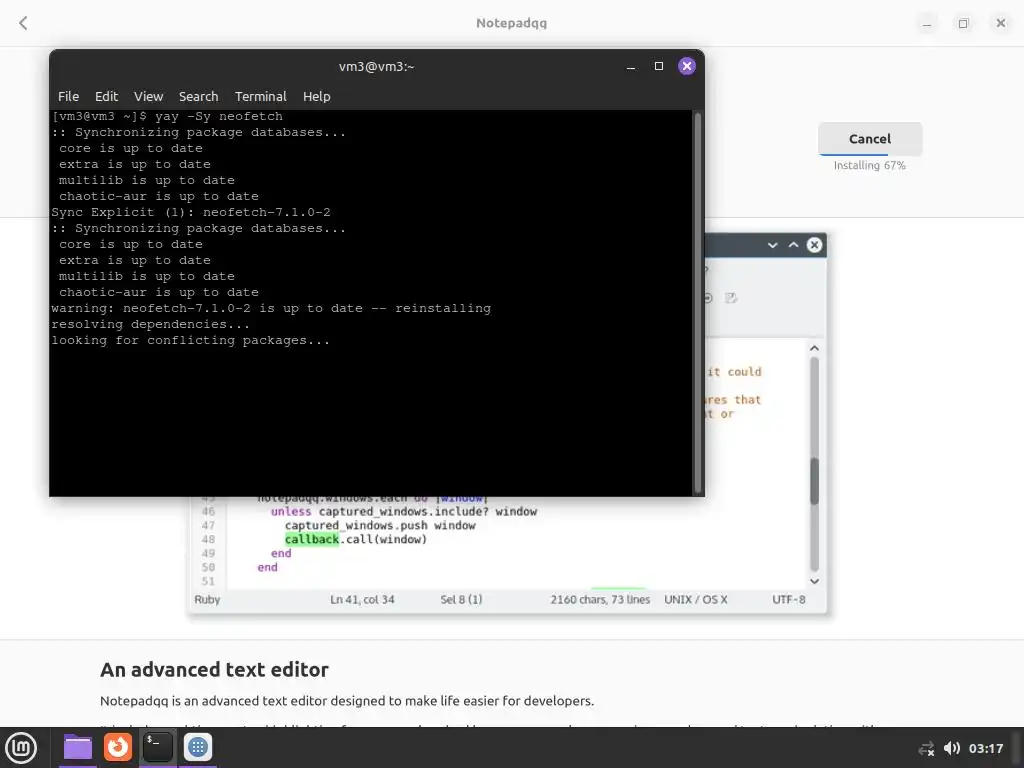Image resolution: width=1024 pixels, height=768 pixels.
Task: Click the 'Installing 67%' status label
Action: pyautogui.click(x=870, y=165)
